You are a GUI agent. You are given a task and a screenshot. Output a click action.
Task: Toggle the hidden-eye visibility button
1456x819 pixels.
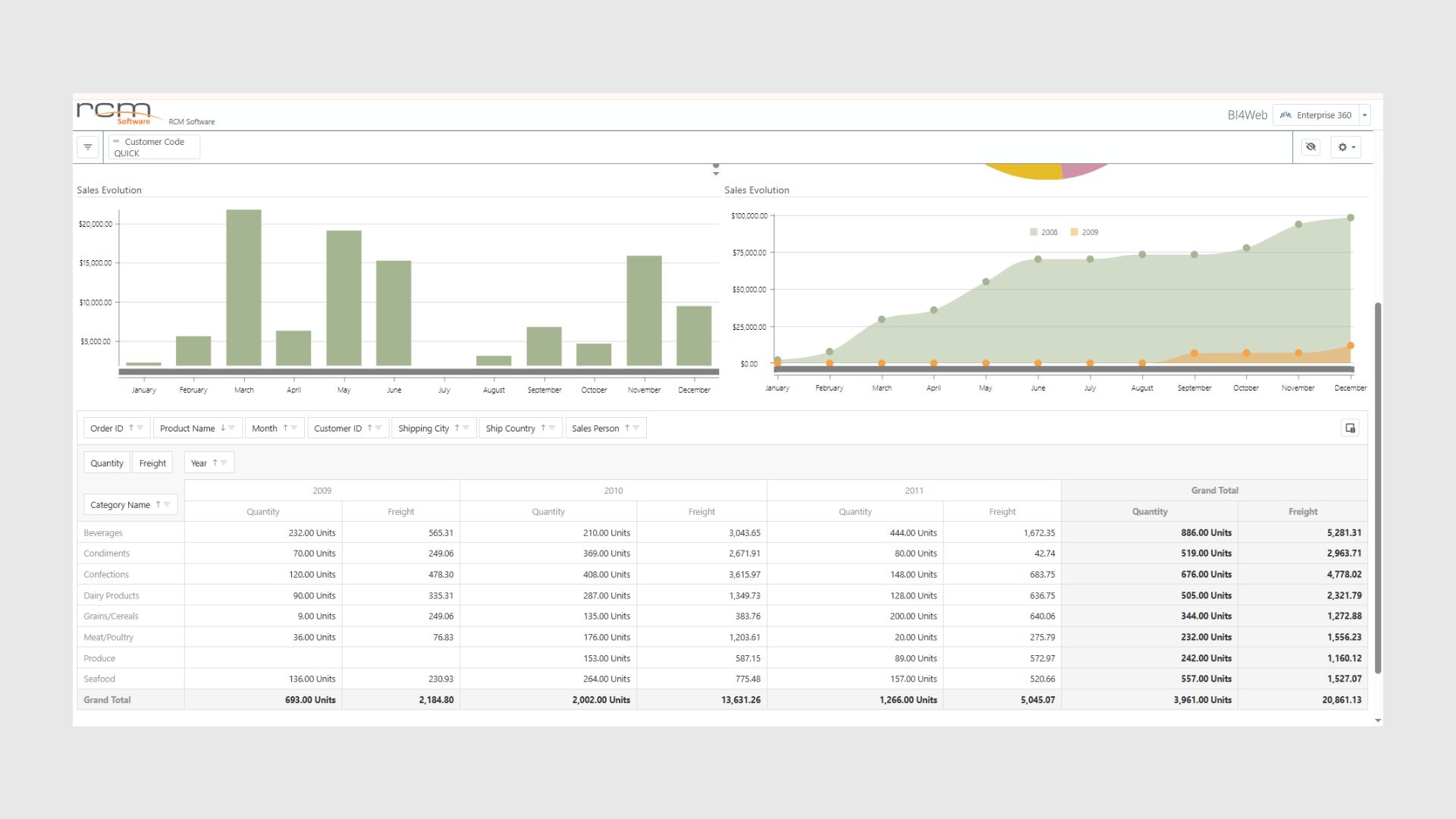coord(1310,147)
